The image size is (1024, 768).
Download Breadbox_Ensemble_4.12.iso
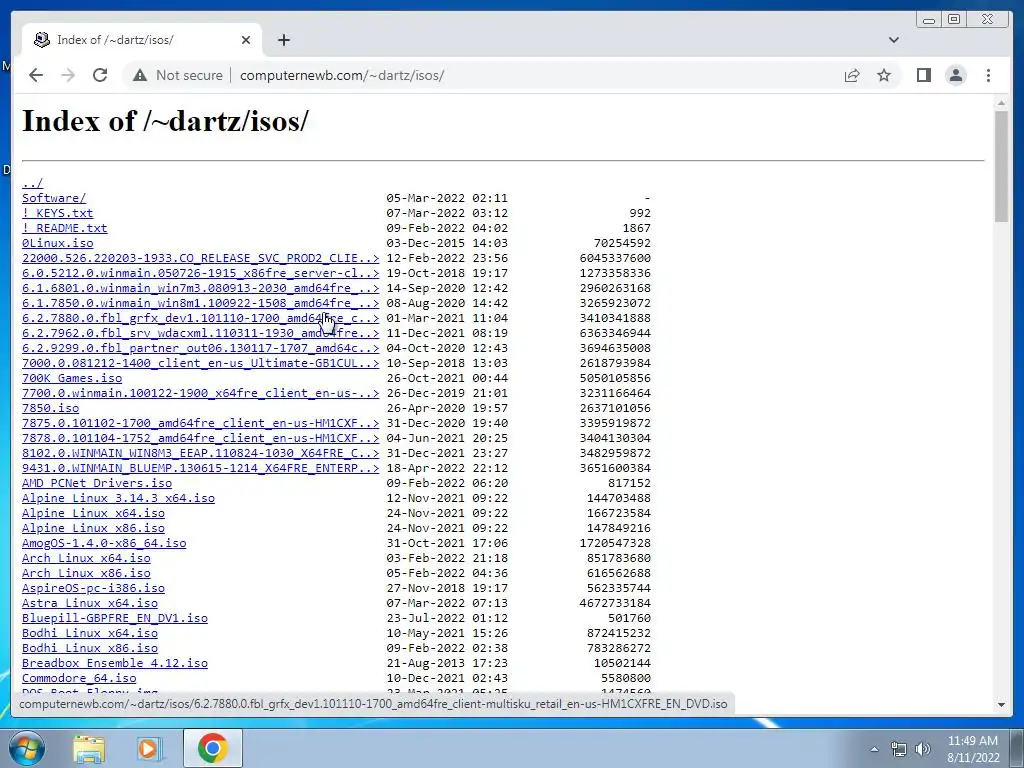(115, 664)
